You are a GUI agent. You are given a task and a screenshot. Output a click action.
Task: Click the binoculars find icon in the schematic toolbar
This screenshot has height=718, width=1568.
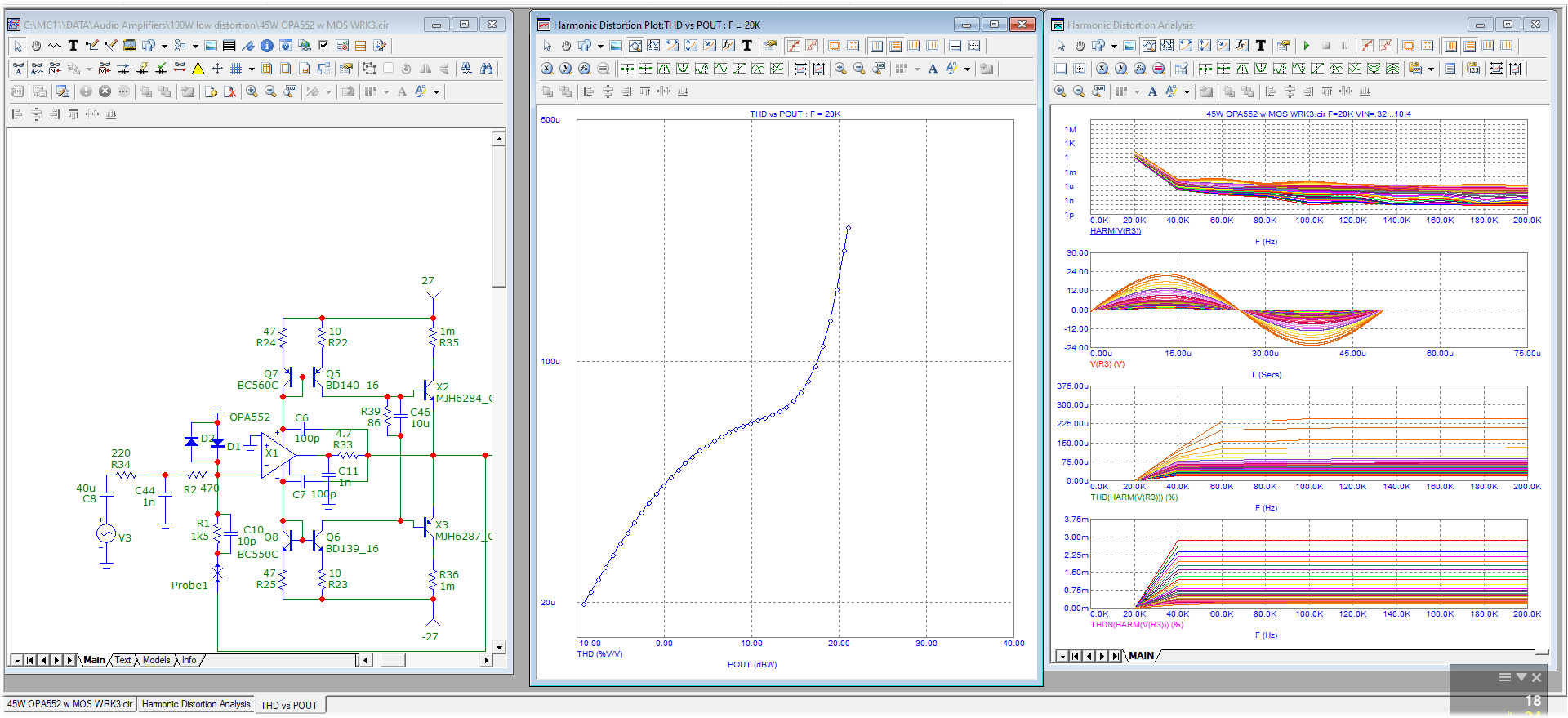[486, 69]
